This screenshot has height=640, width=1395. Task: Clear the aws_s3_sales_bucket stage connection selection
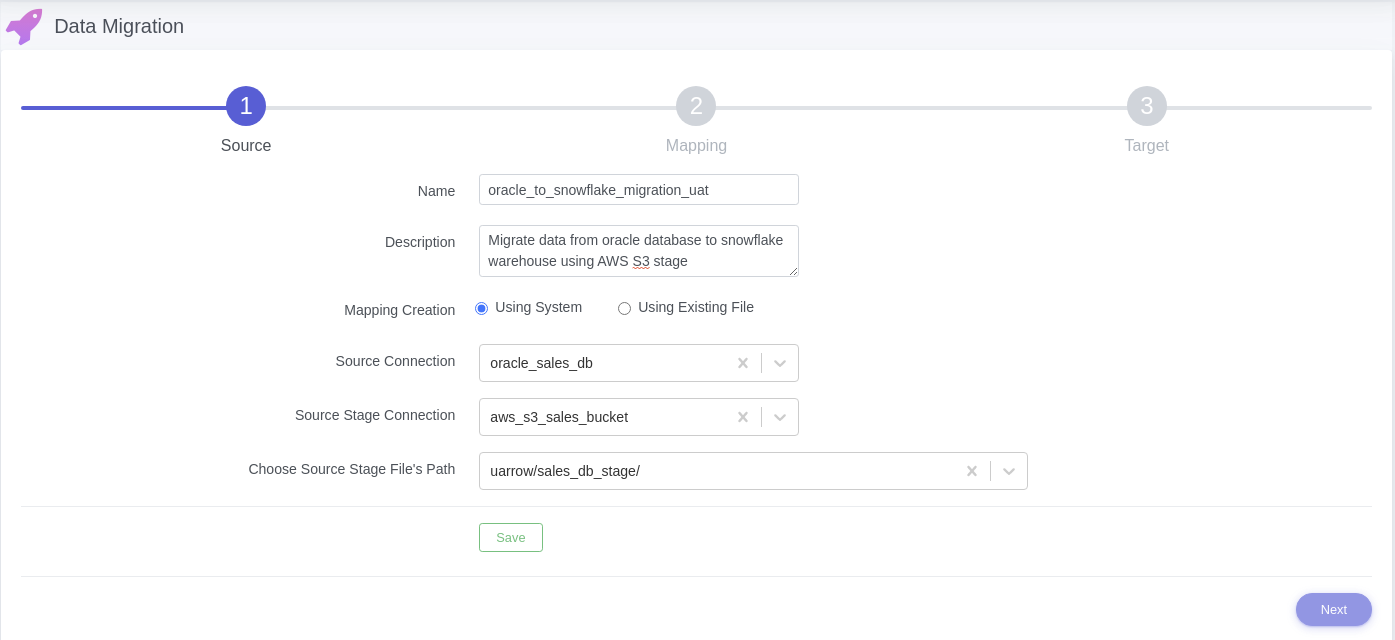click(743, 417)
